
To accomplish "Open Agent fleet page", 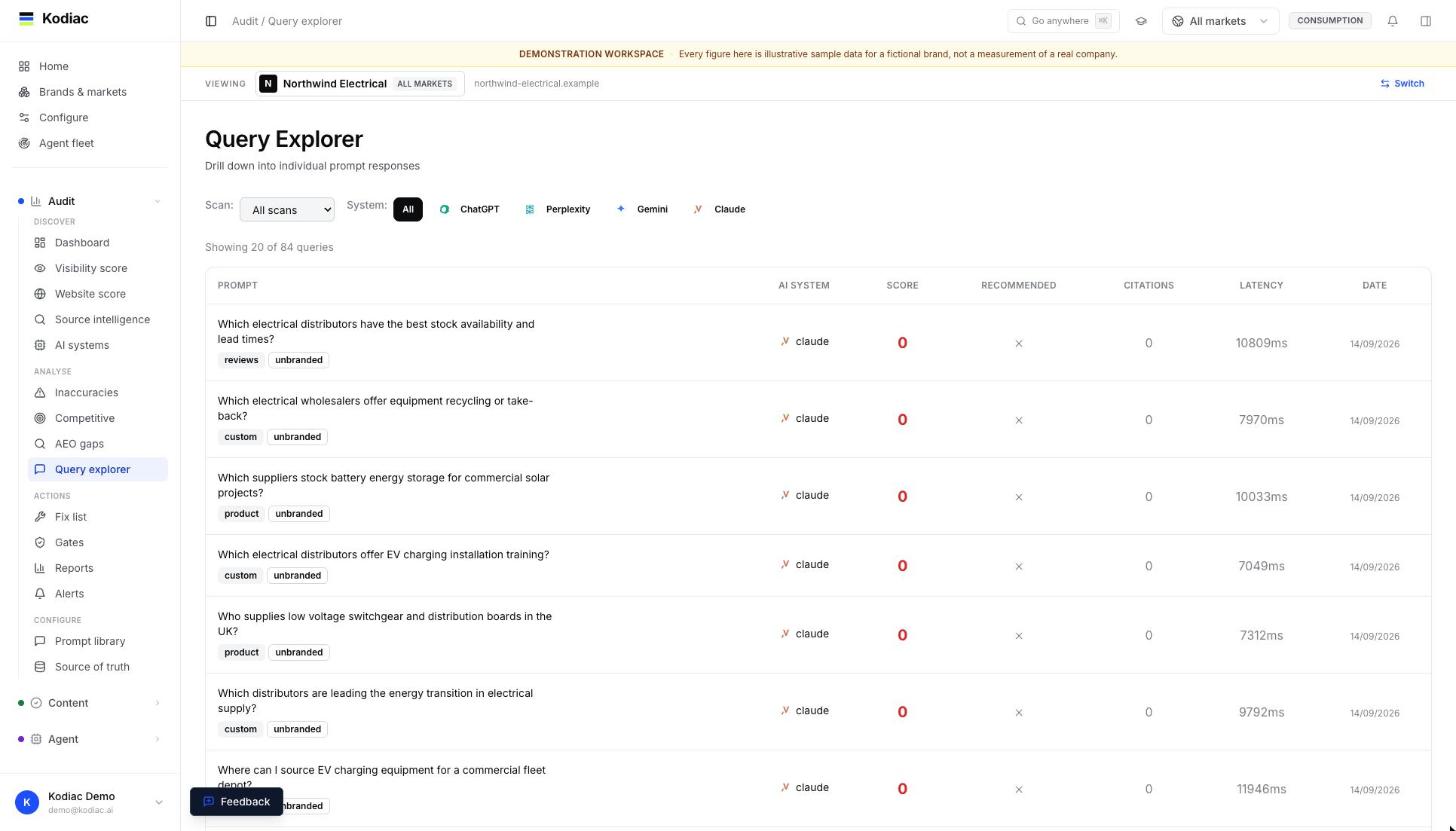I will coord(90,143).
